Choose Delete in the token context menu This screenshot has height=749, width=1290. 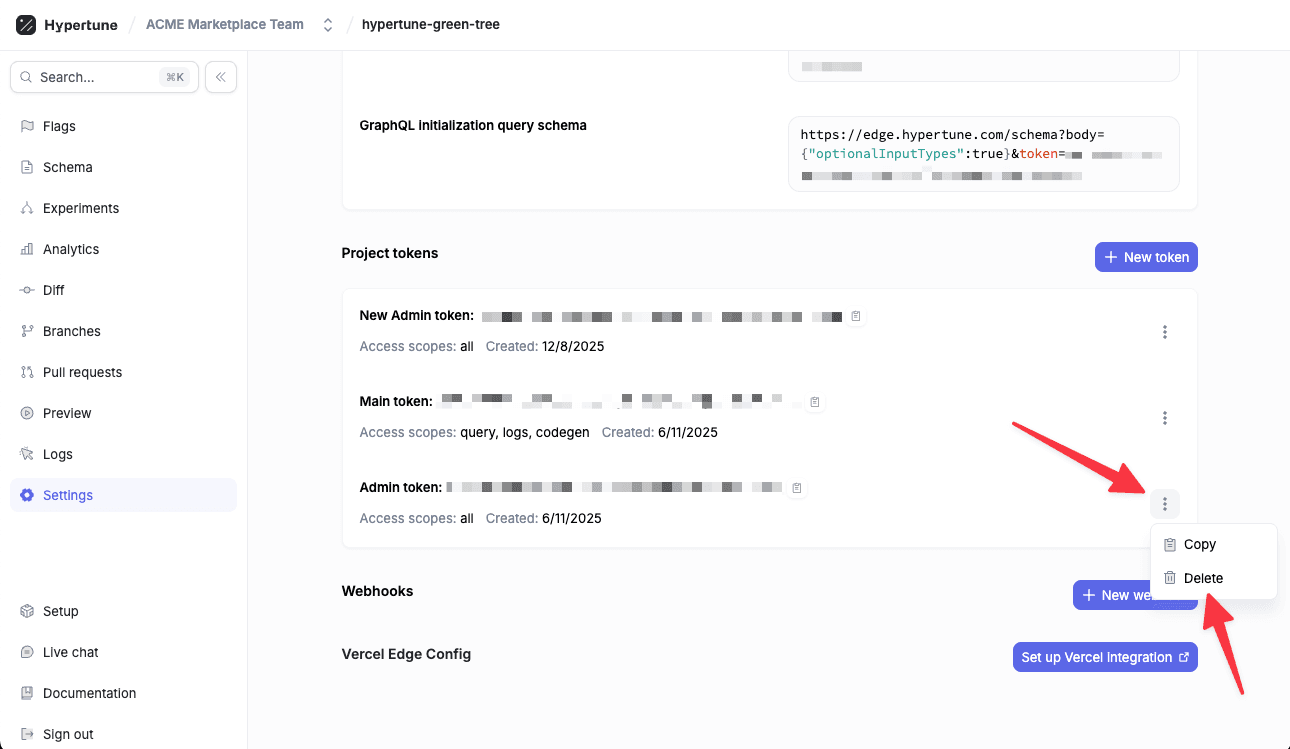[1203, 578]
